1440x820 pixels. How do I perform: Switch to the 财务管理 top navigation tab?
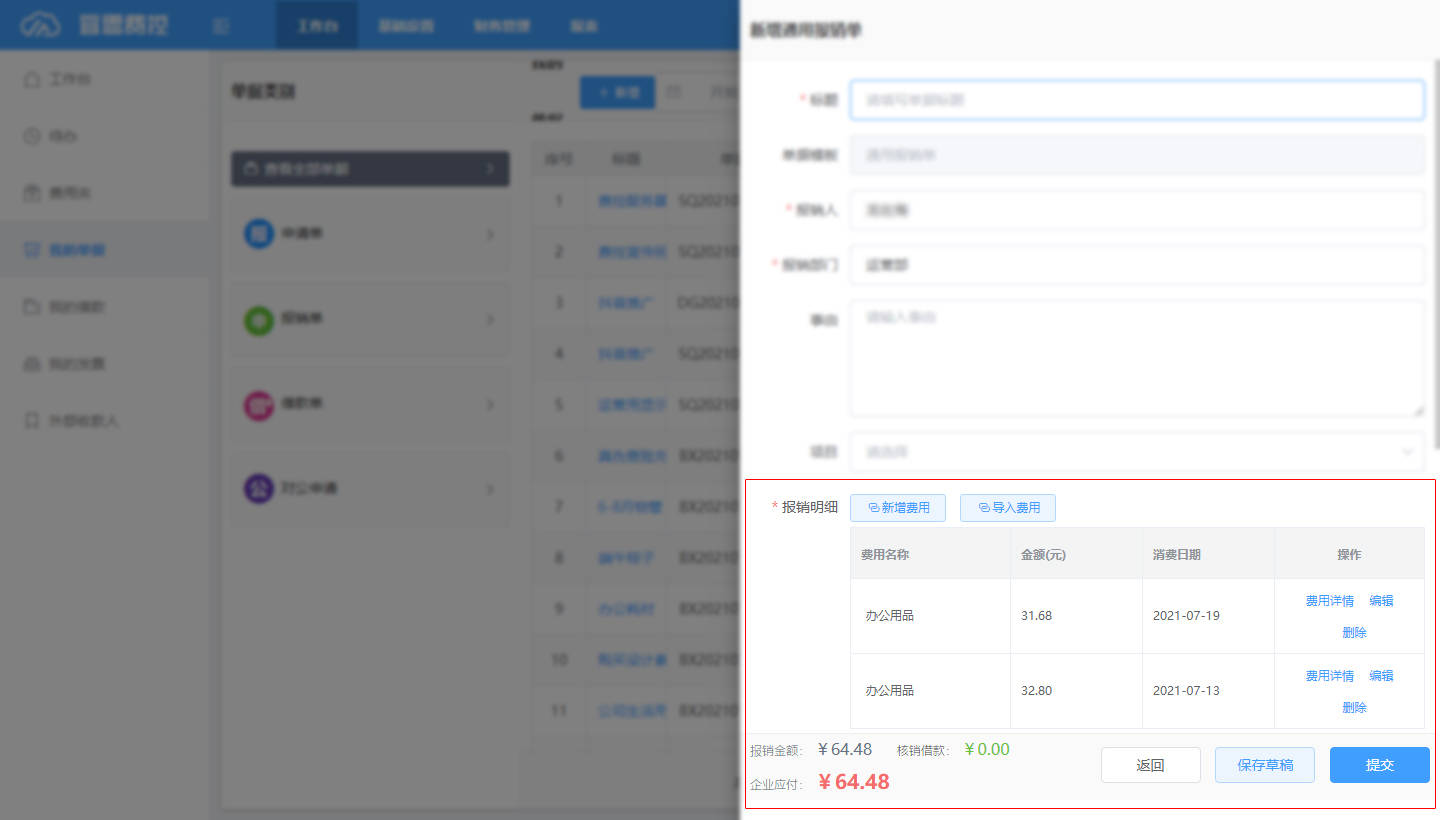[x=502, y=26]
